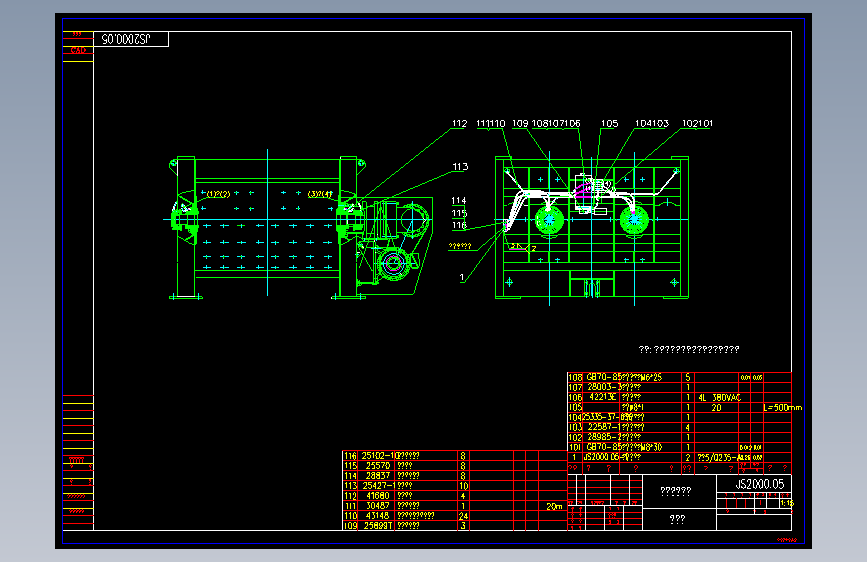Select callout label 109 above the right view

[520, 123]
